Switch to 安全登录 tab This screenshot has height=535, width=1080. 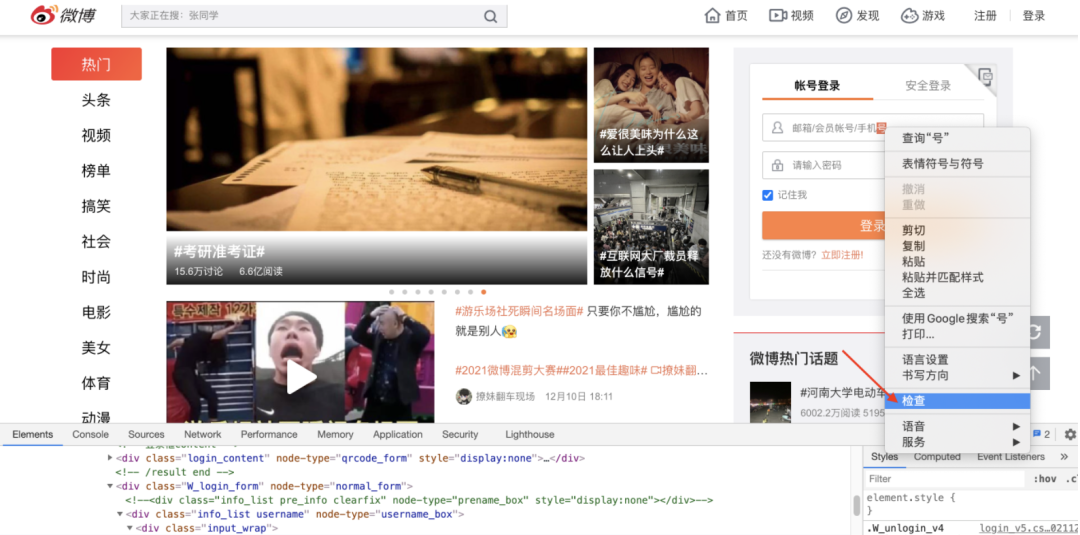928,86
